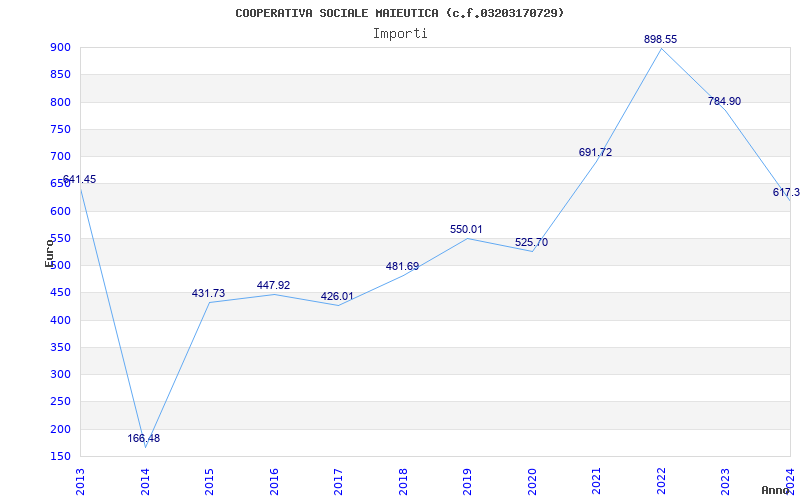Click the 700 y-axis tick label
800x500 pixels.
tap(60, 156)
